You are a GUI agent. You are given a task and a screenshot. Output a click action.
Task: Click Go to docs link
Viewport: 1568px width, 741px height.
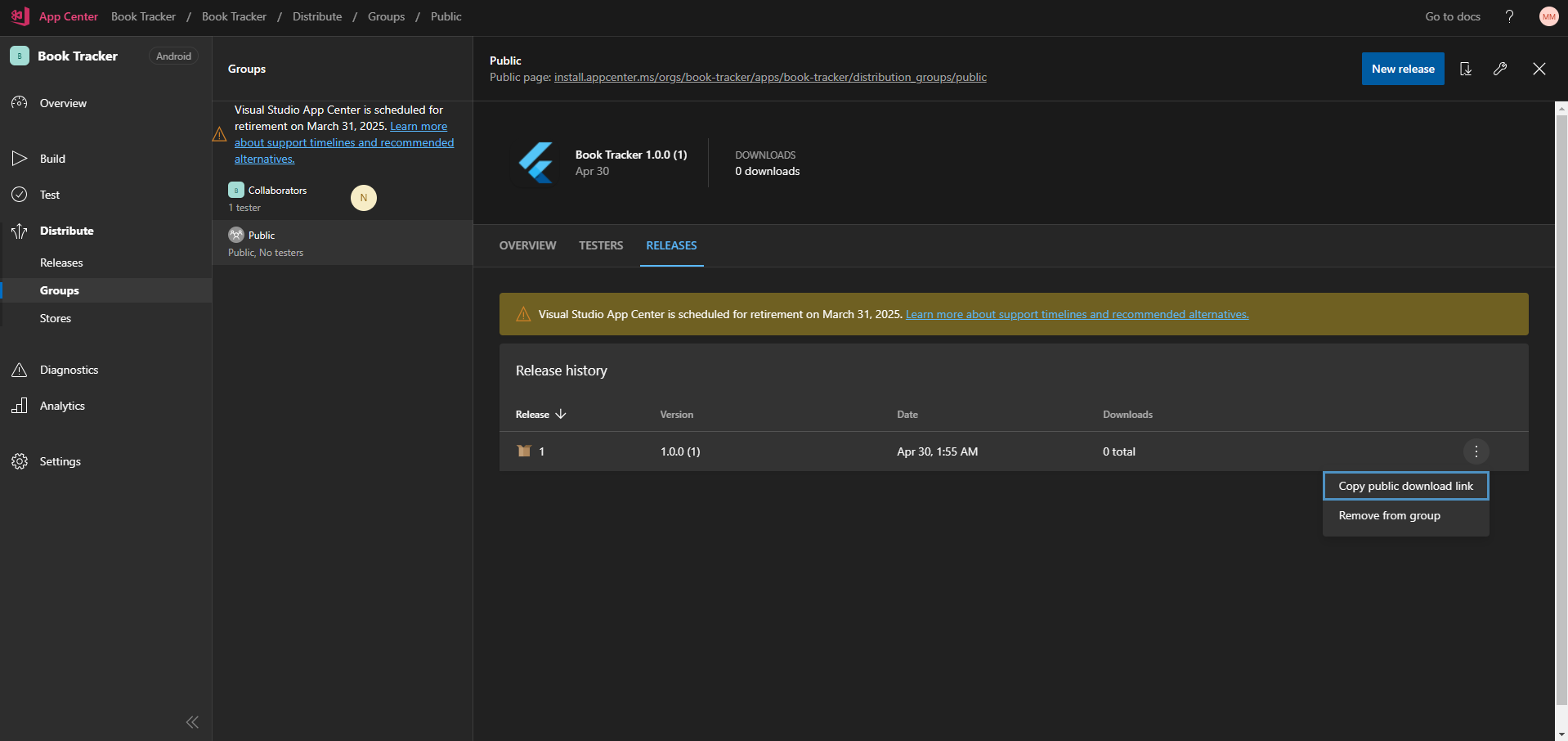coord(1453,16)
